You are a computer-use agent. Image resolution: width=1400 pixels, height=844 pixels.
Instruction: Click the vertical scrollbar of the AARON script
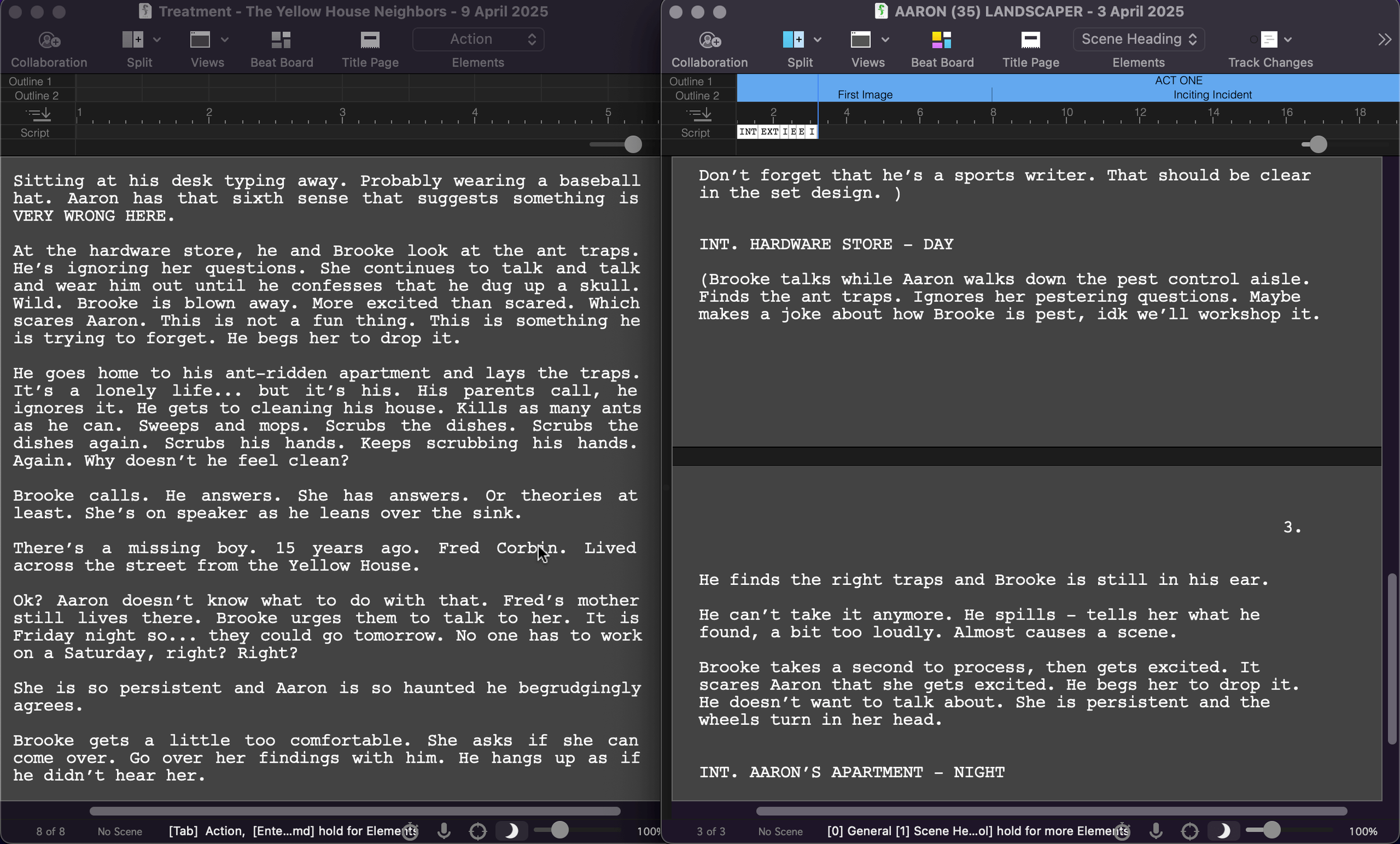tap(1391, 659)
